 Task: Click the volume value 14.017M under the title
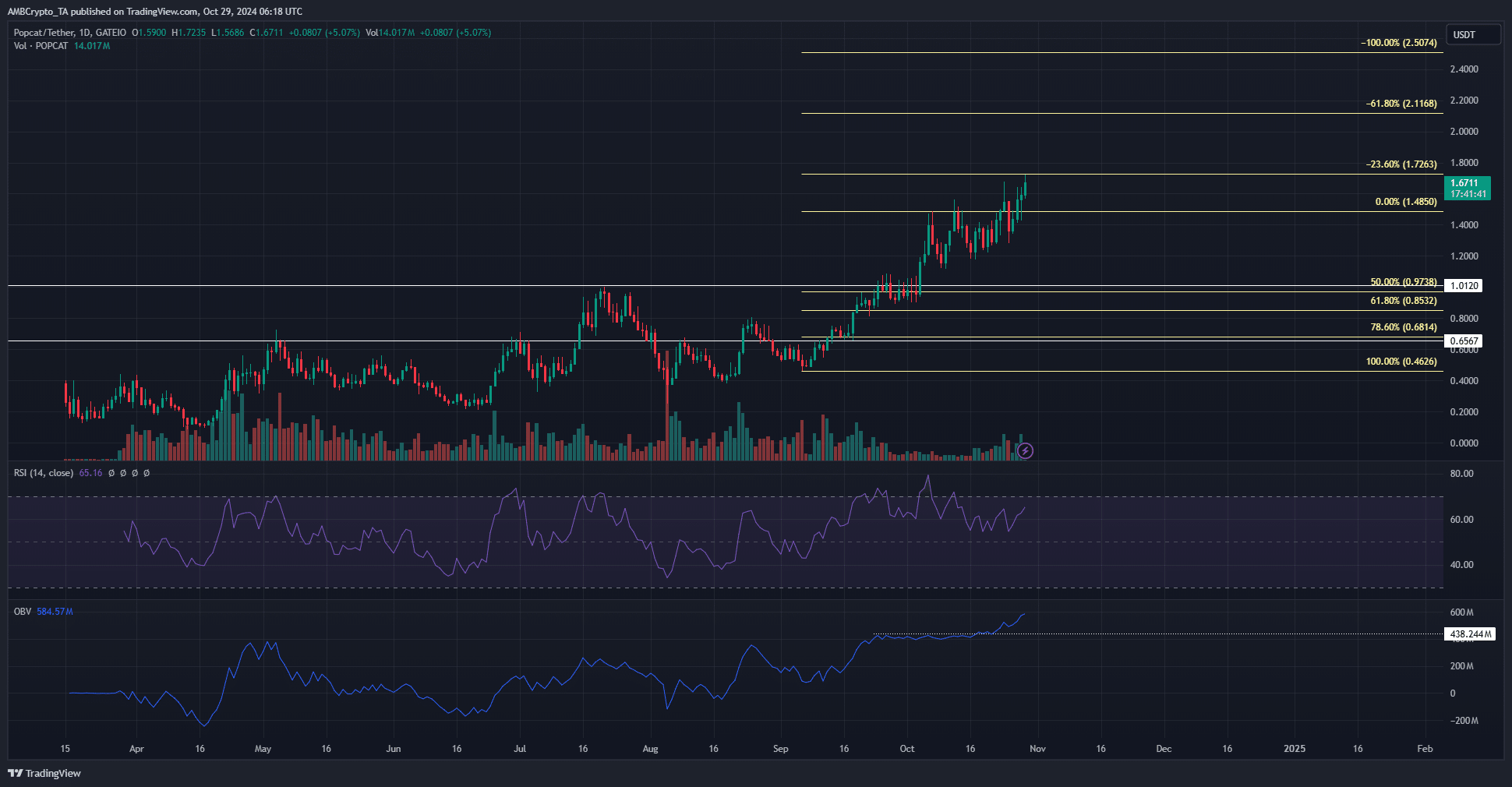click(92, 46)
